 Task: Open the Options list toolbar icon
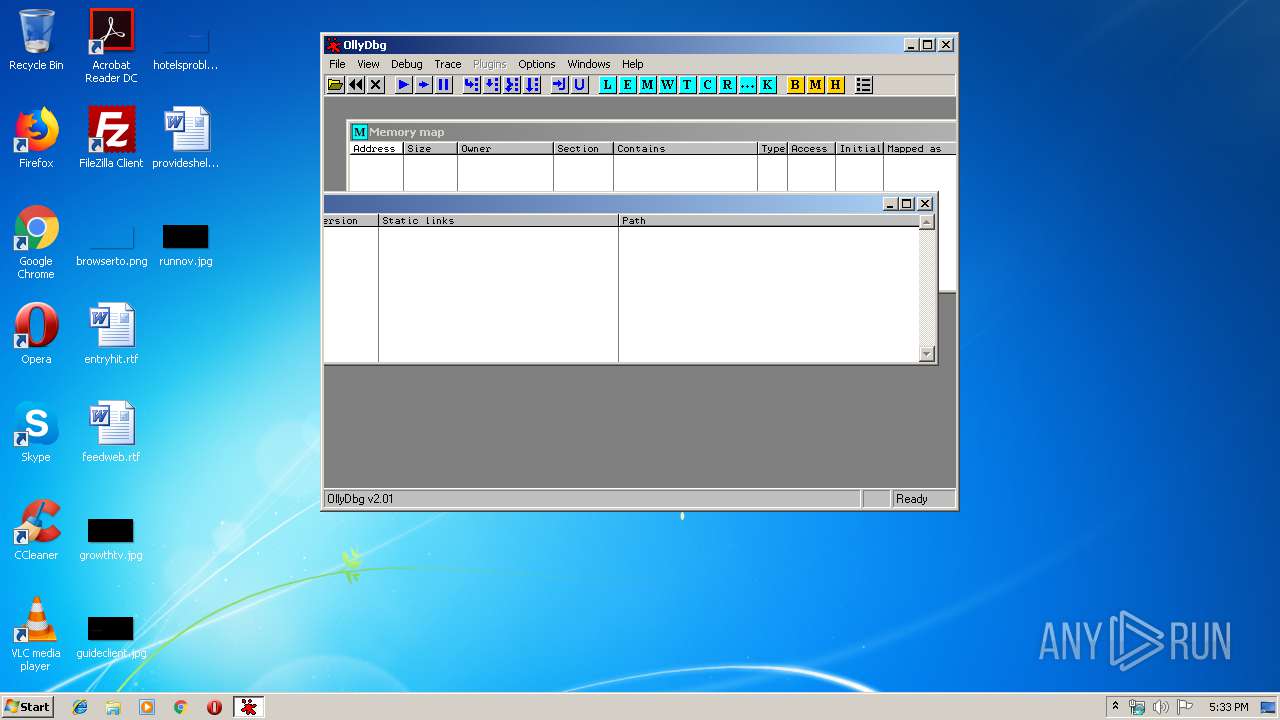coord(864,85)
